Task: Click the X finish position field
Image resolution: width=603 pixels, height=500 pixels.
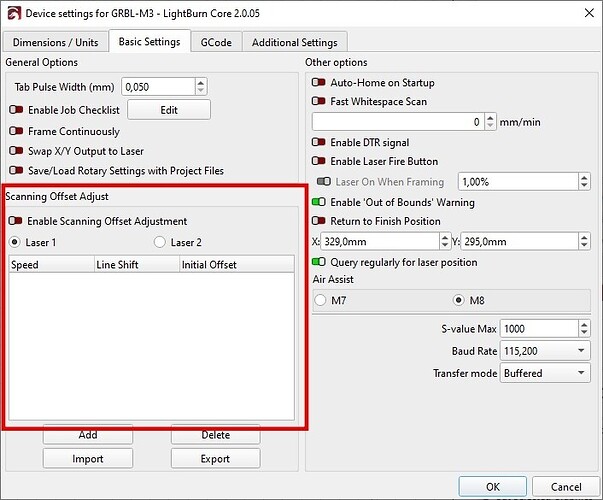Action: tap(380, 242)
